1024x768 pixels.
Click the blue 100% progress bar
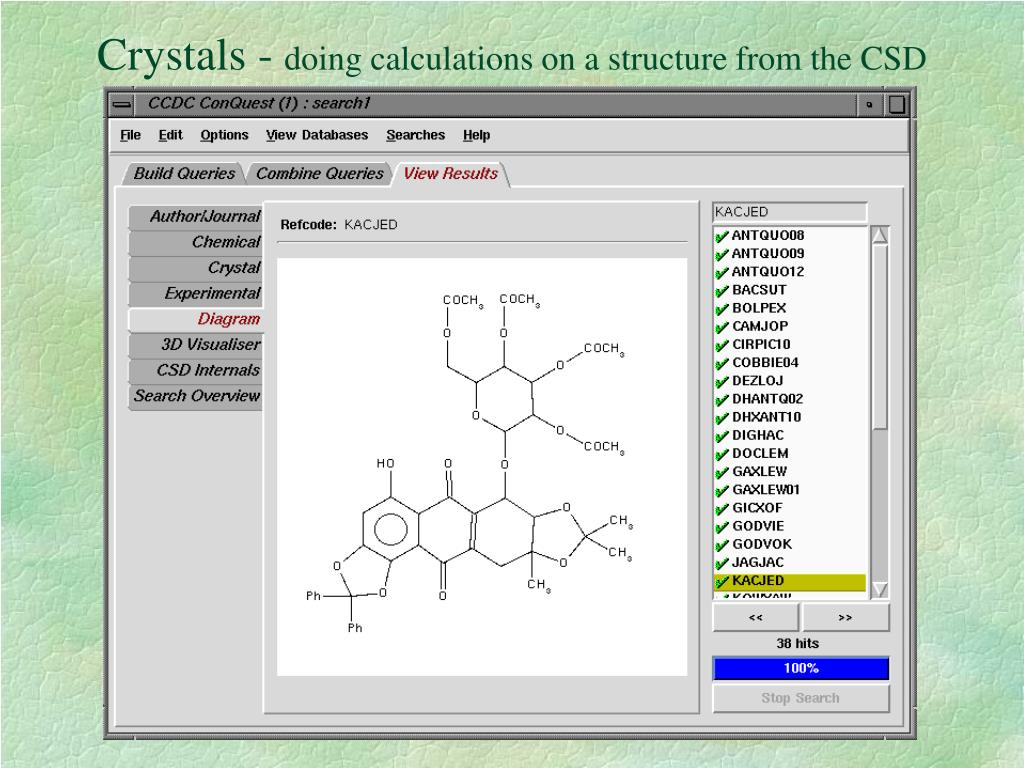tap(801, 668)
